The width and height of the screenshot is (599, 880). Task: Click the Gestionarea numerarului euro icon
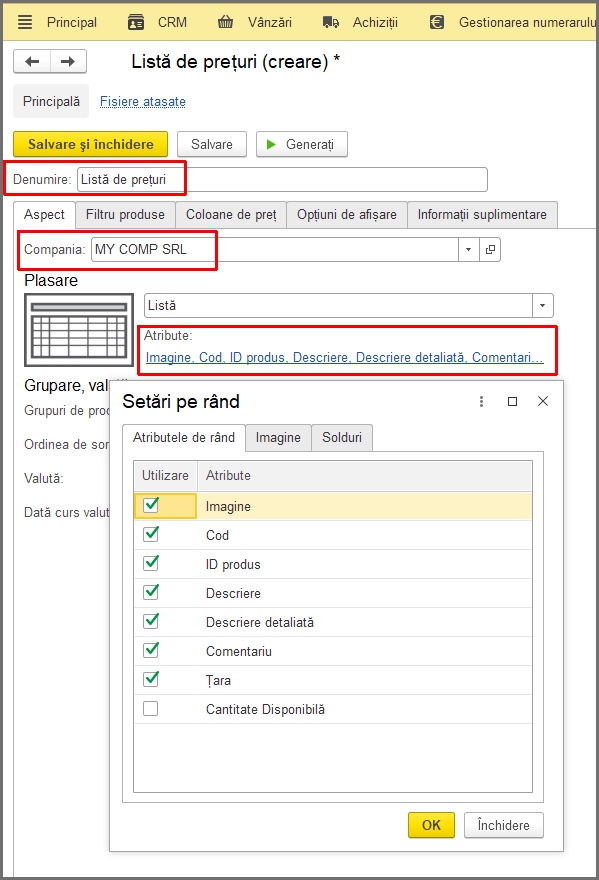(x=437, y=22)
